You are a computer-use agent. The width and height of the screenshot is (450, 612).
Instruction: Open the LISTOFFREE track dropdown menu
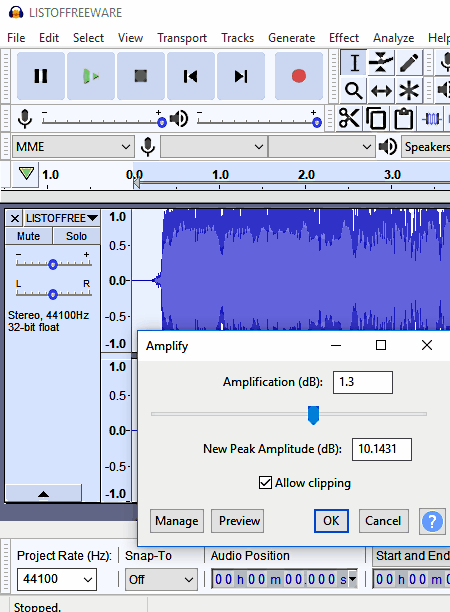(62, 218)
